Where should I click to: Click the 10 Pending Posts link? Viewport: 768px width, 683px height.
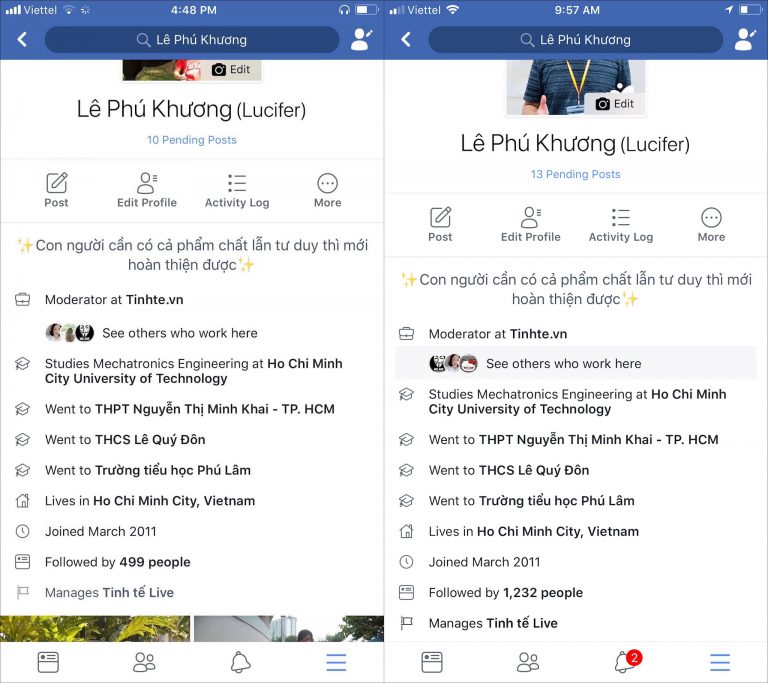pyautogui.click(x=192, y=140)
